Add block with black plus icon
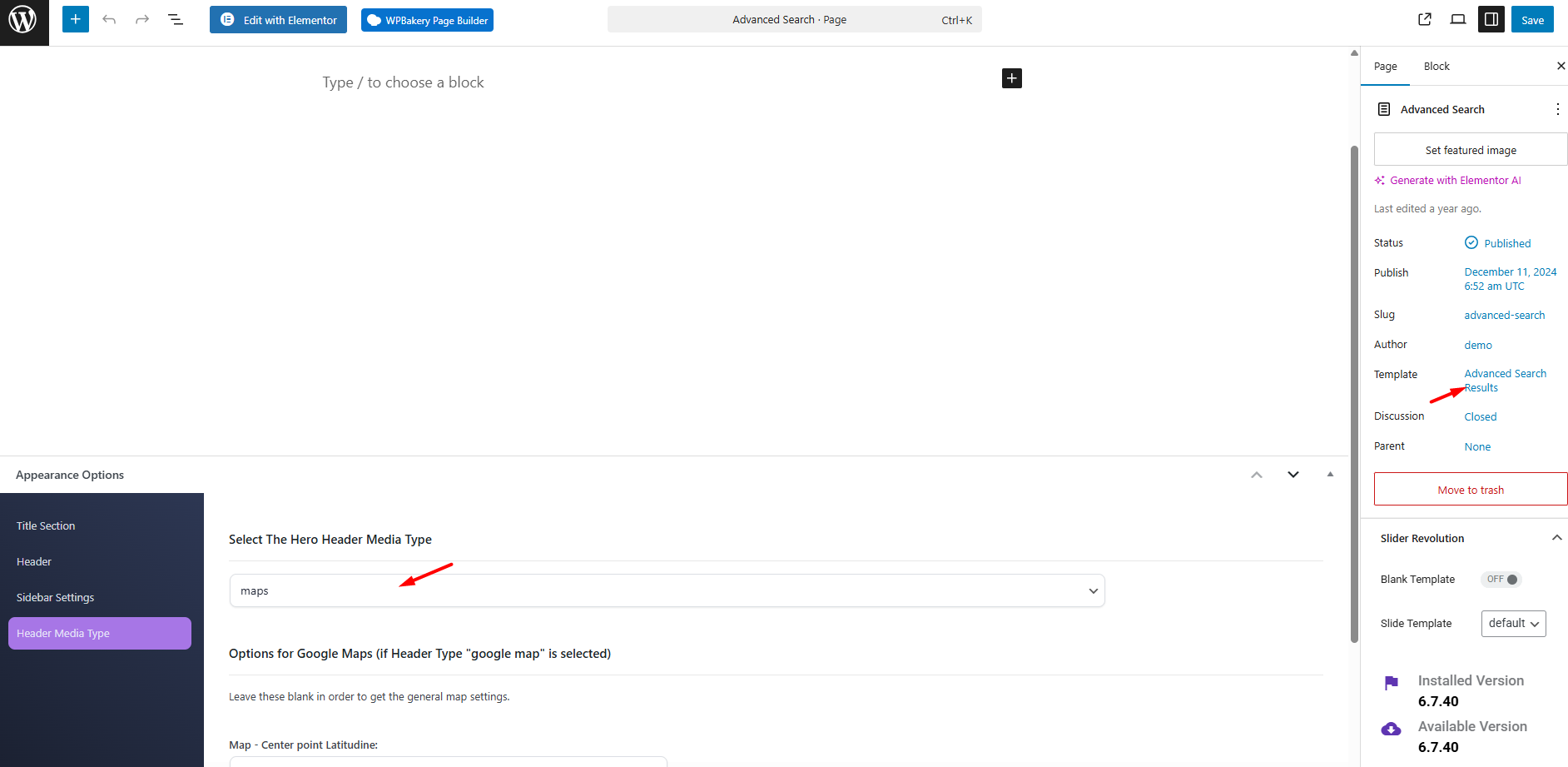 1011,78
